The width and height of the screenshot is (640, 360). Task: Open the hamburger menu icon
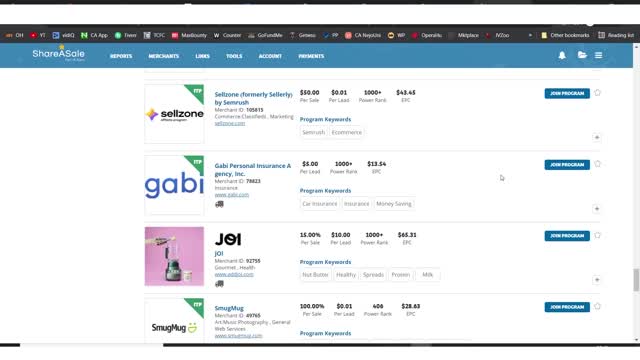pos(598,55)
